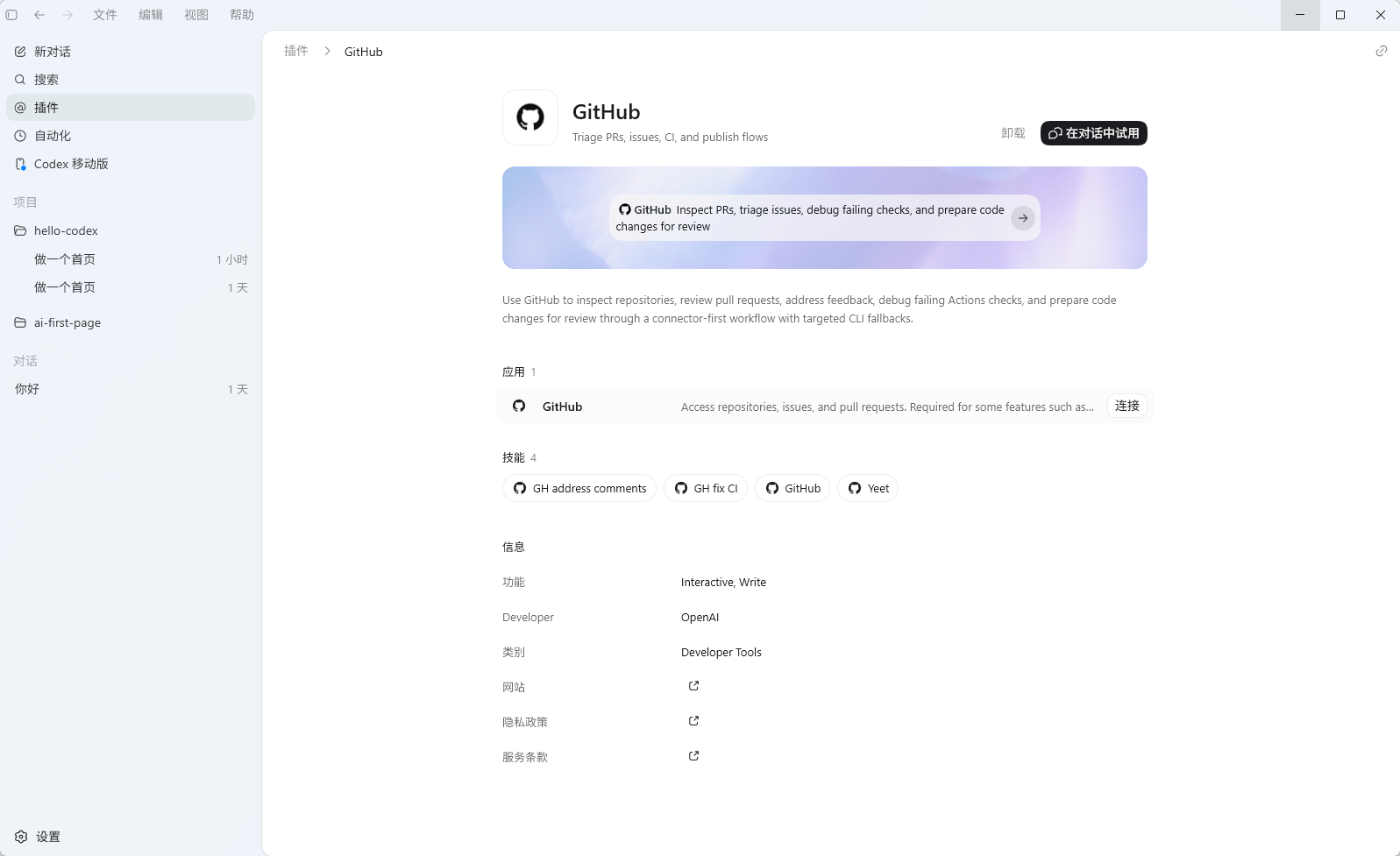Select 插件 in the sidebar
1400x856 pixels.
pyautogui.click(x=131, y=108)
